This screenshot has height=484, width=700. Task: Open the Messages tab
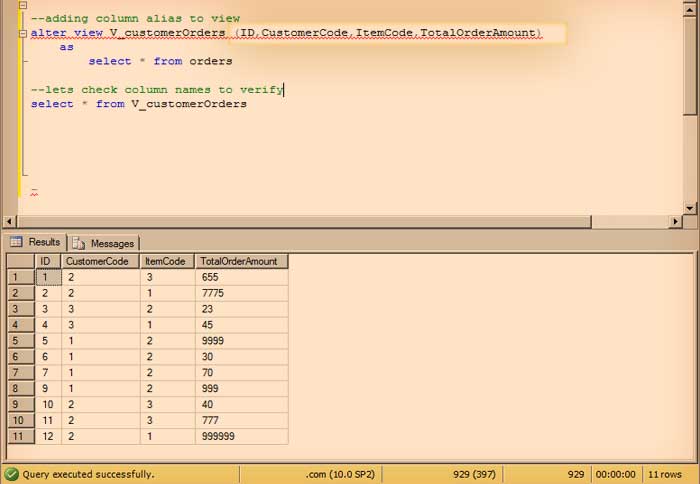coord(104,243)
